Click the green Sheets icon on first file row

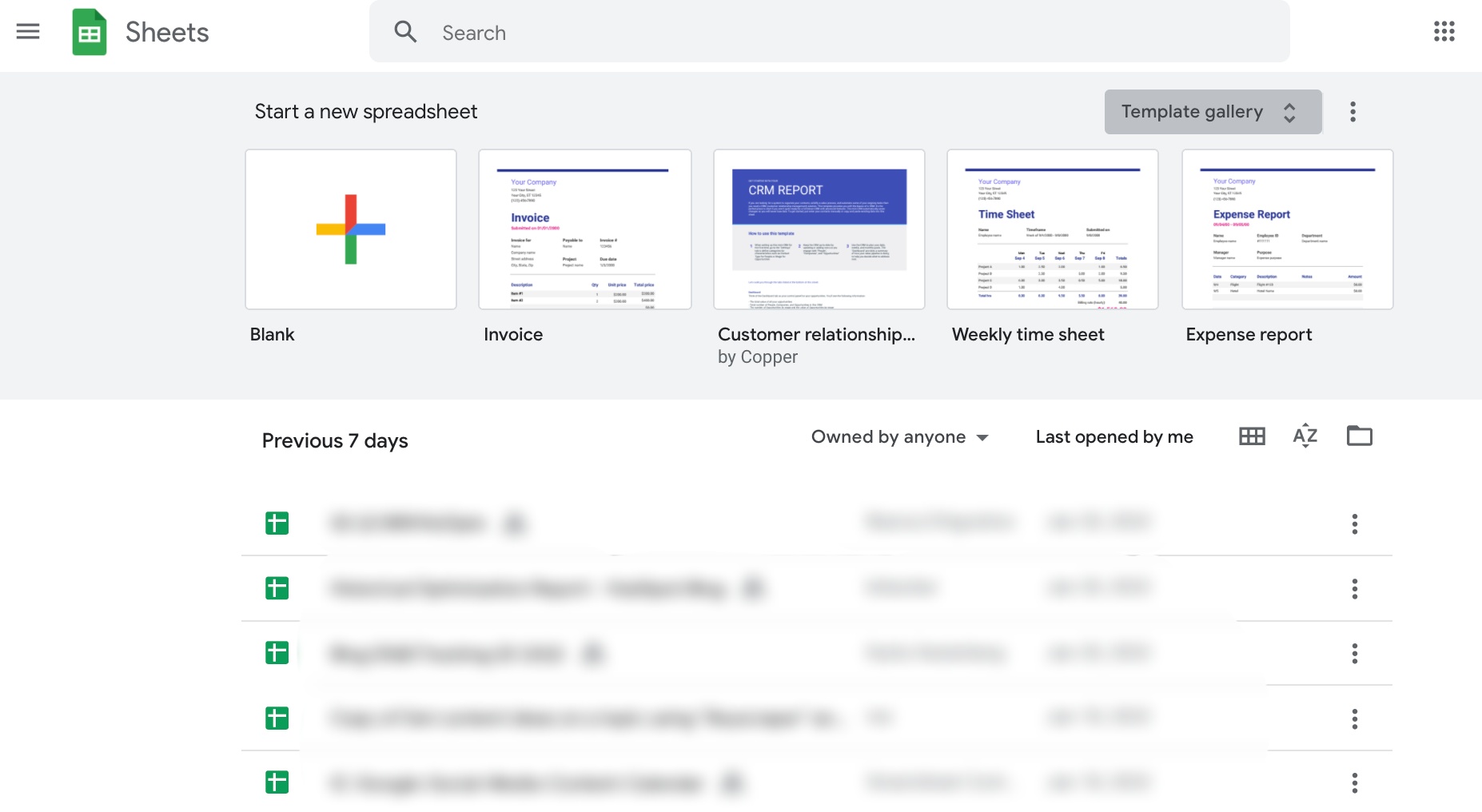coord(277,523)
